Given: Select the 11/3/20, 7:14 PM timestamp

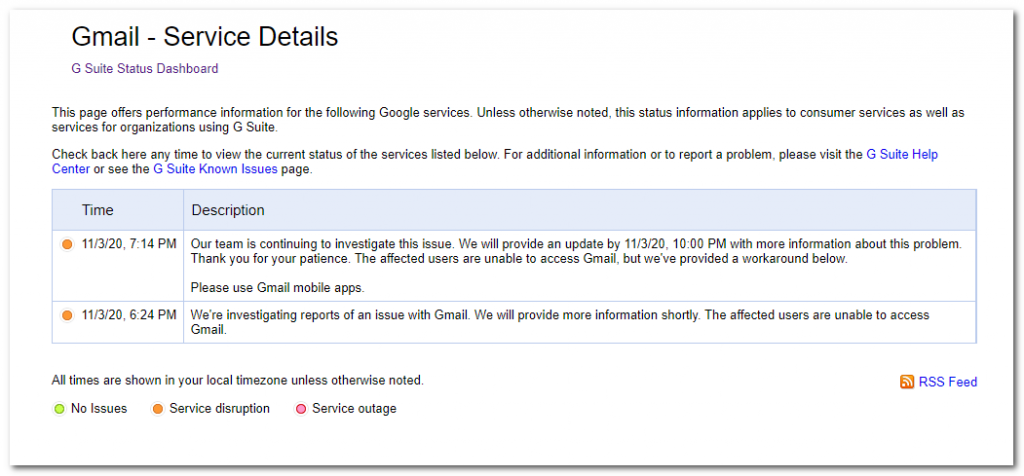Looking at the screenshot, I should click(x=129, y=244).
